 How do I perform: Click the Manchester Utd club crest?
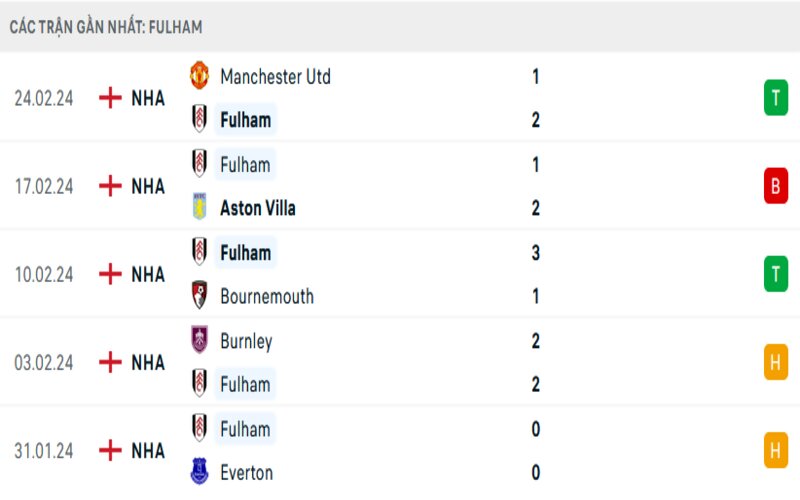(x=200, y=76)
